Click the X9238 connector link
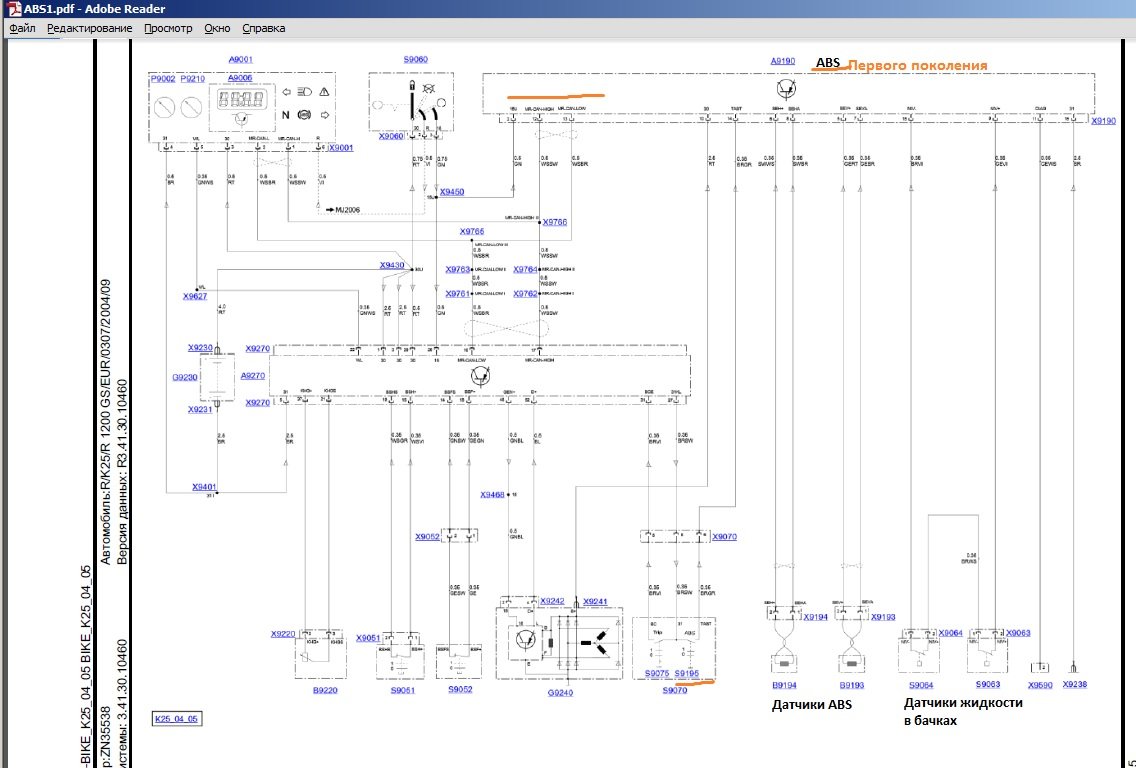 (x=1074, y=685)
